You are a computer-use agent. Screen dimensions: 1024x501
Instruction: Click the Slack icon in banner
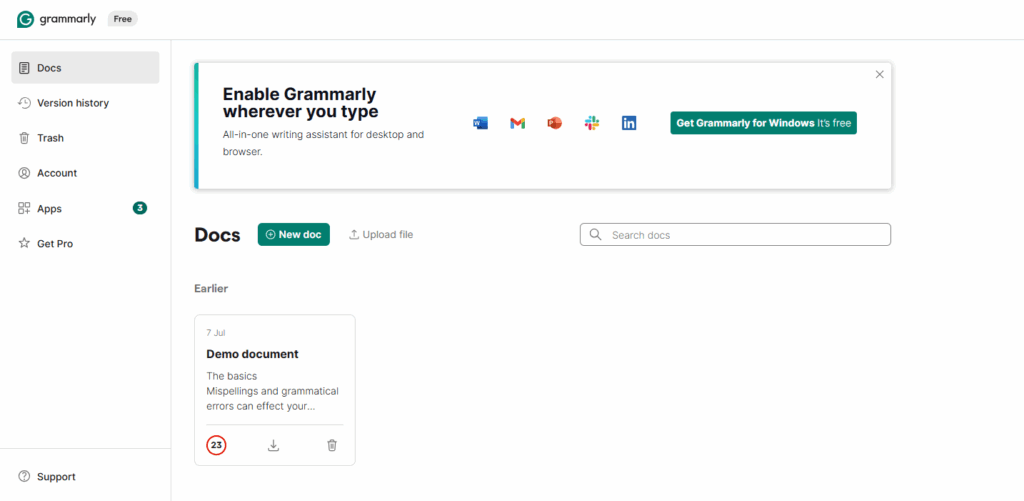[592, 123]
